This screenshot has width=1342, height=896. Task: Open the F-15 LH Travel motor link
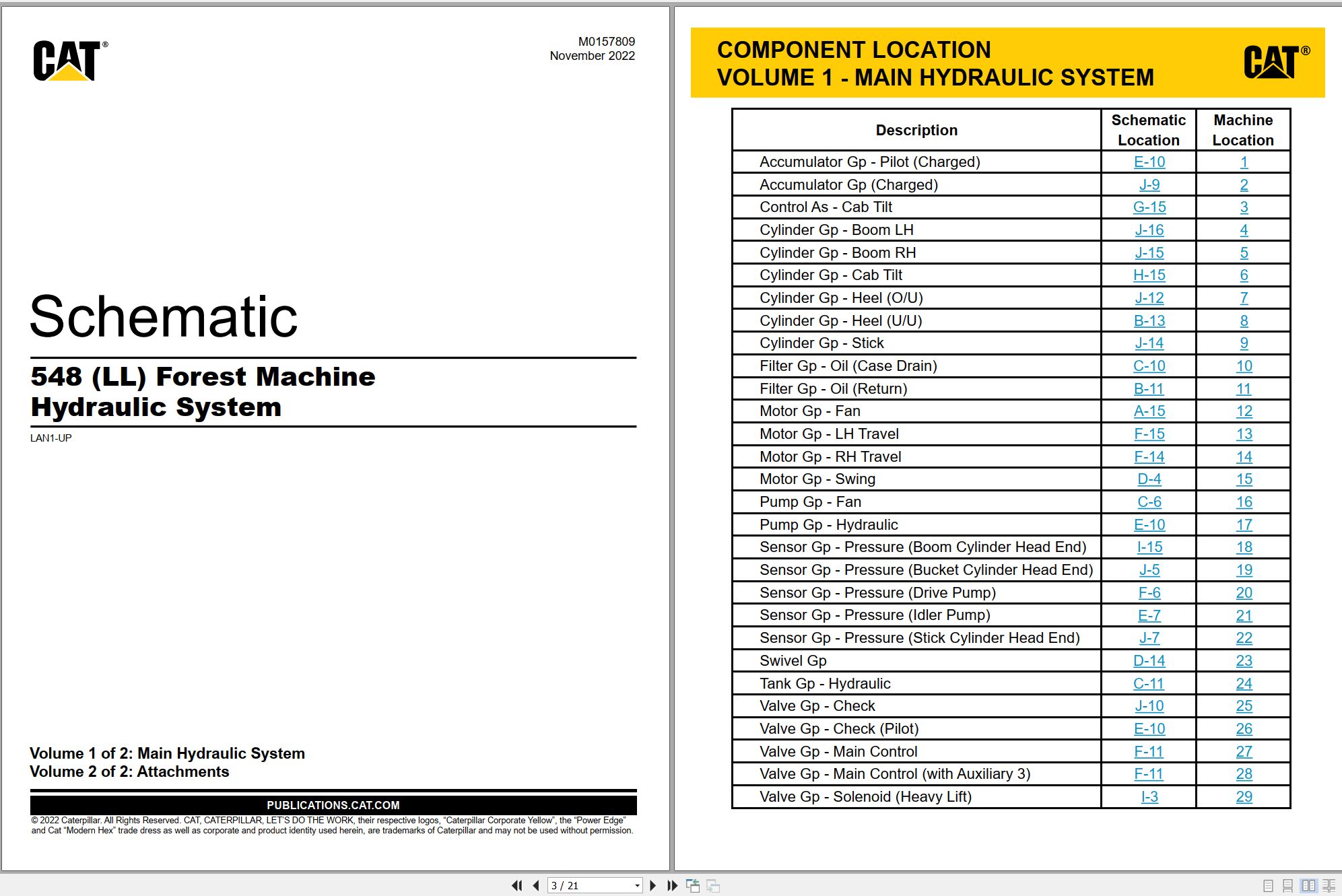click(x=1149, y=434)
